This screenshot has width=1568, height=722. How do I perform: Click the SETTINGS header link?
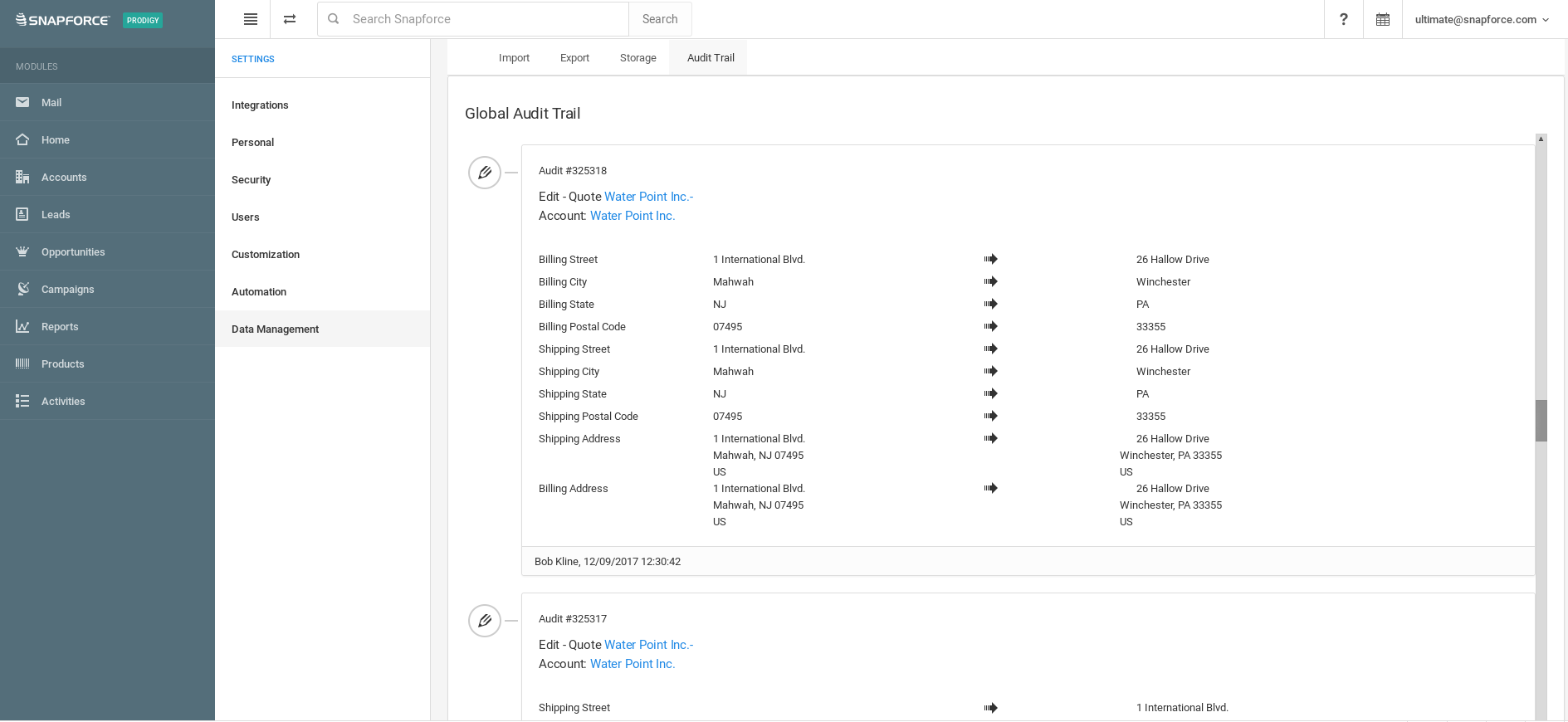(253, 59)
